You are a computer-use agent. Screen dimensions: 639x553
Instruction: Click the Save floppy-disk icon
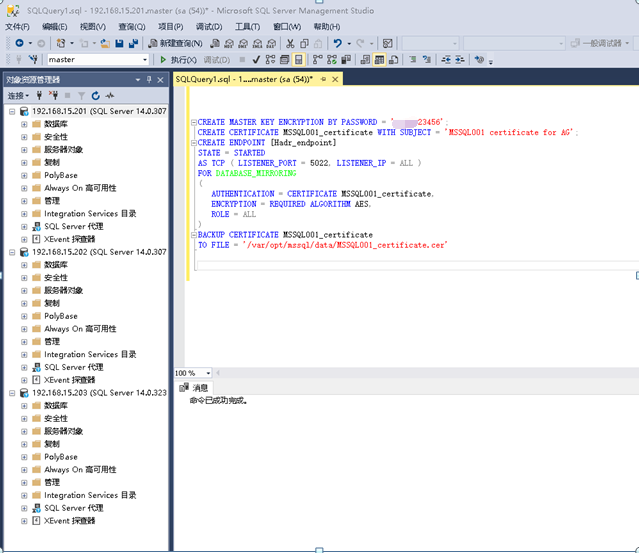point(119,43)
